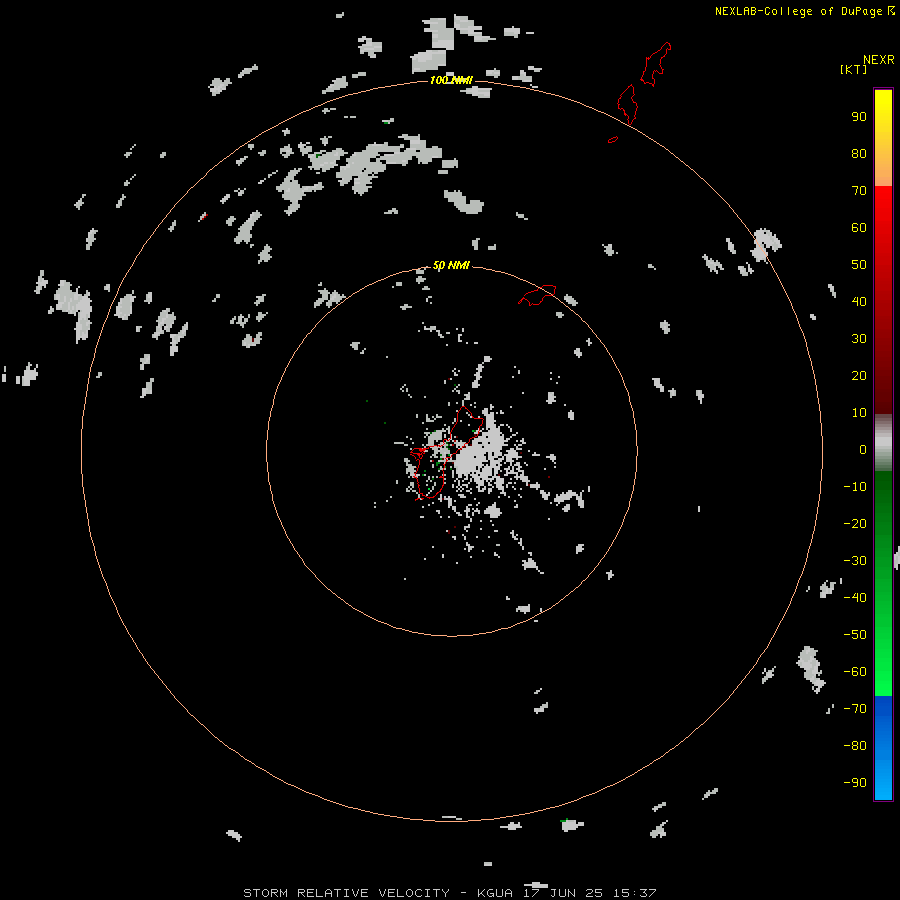
Task: Click the -80 value on the velocity scale
Action: [855, 746]
